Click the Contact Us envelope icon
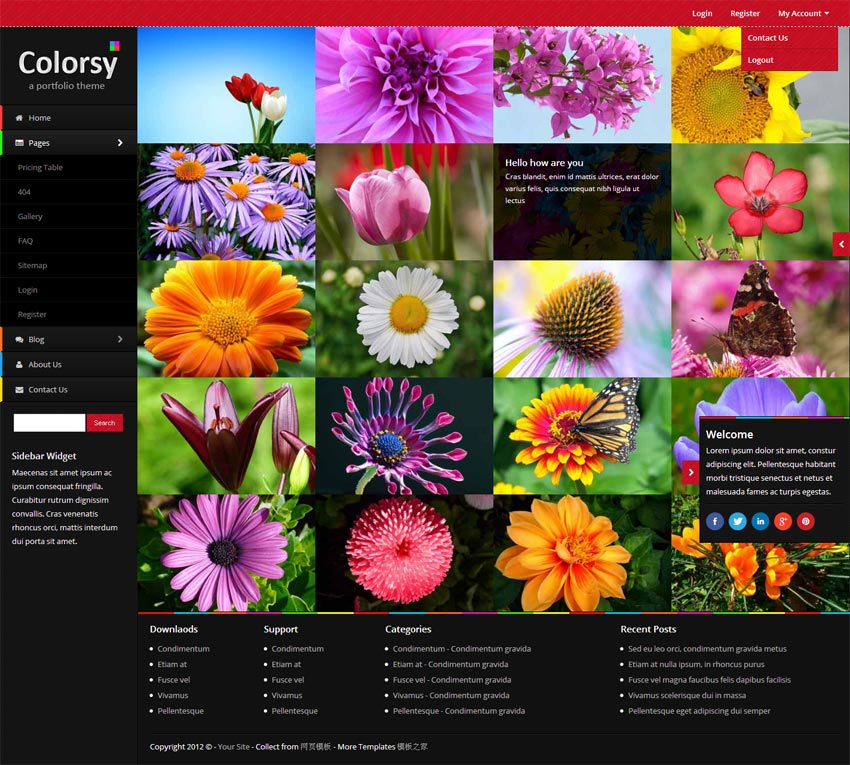The width and height of the screenshot is (850, 765). point(20,389)
